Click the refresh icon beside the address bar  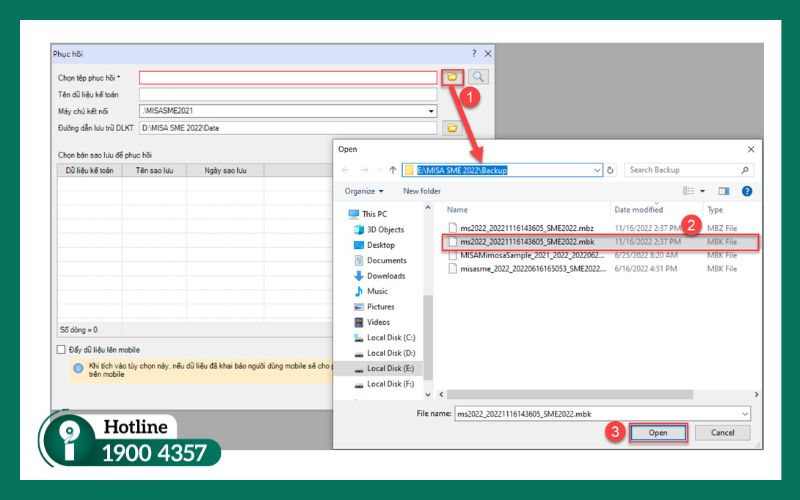click(610, 170)
